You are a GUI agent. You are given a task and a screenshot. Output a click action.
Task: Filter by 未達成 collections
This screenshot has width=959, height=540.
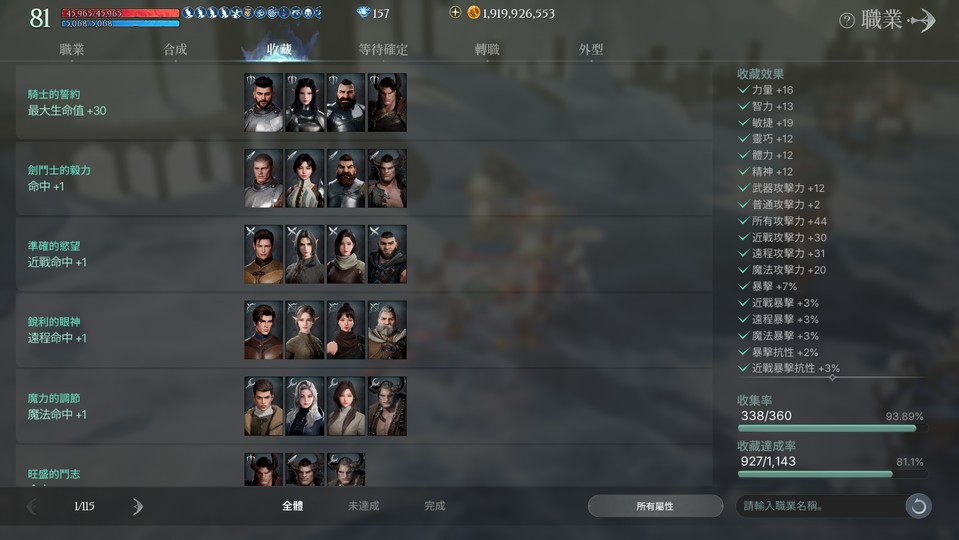click(x=363, y=506)
